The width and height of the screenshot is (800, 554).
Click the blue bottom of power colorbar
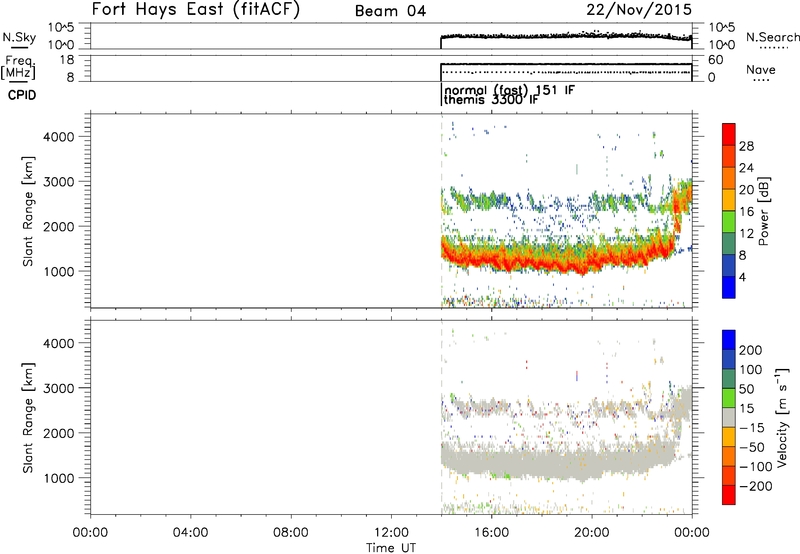click(x=729, y=287)
